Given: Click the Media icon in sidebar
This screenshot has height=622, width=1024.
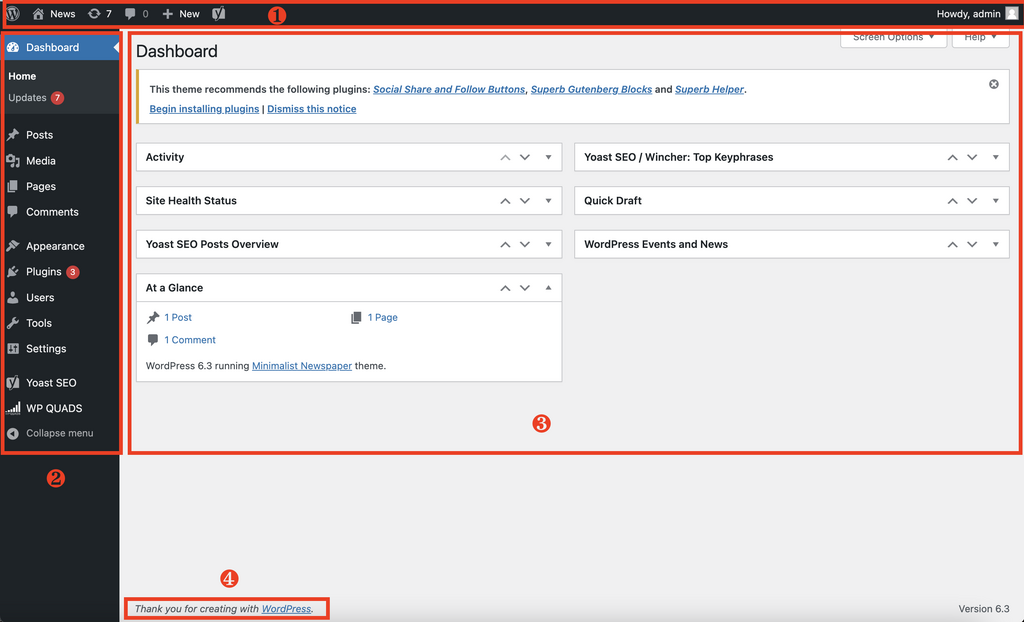Looking at the screenshot, I should click(12, 161).
